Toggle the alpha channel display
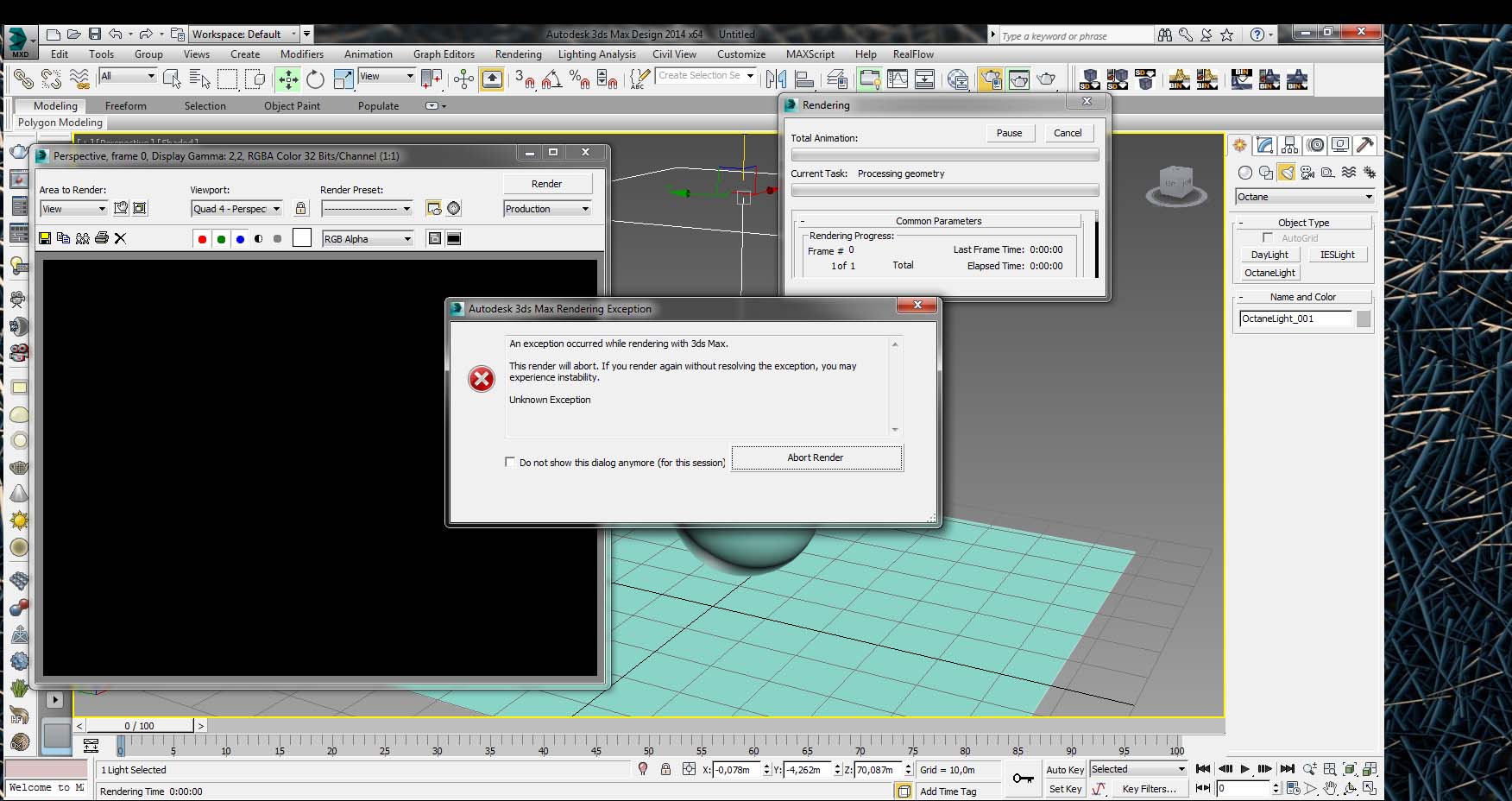Screen dimensions: 1512x801 [x=259, y=239]
